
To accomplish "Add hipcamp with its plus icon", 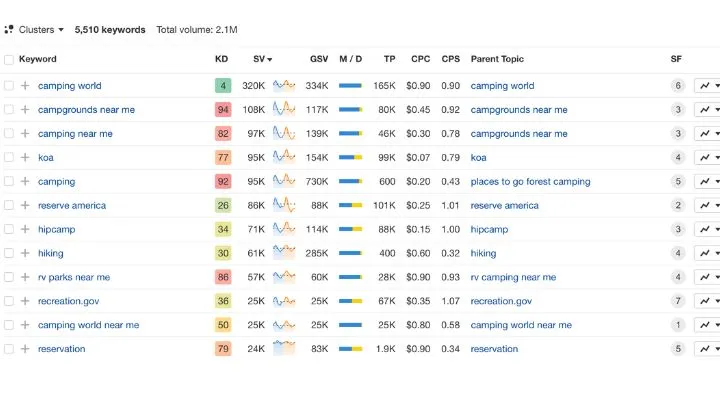I will tap(25, 229).
